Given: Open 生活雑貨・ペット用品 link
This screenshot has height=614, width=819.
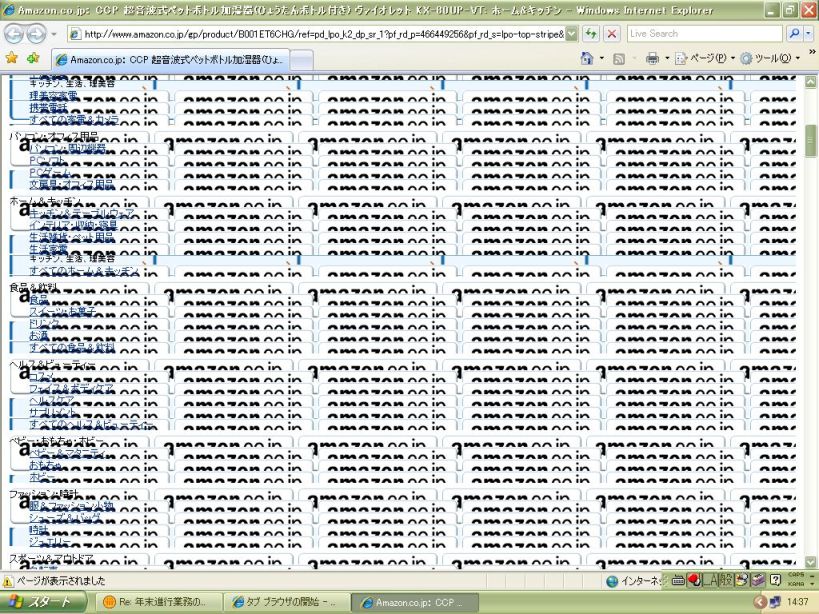Looking at the screenshot, I should click(71, 238).
